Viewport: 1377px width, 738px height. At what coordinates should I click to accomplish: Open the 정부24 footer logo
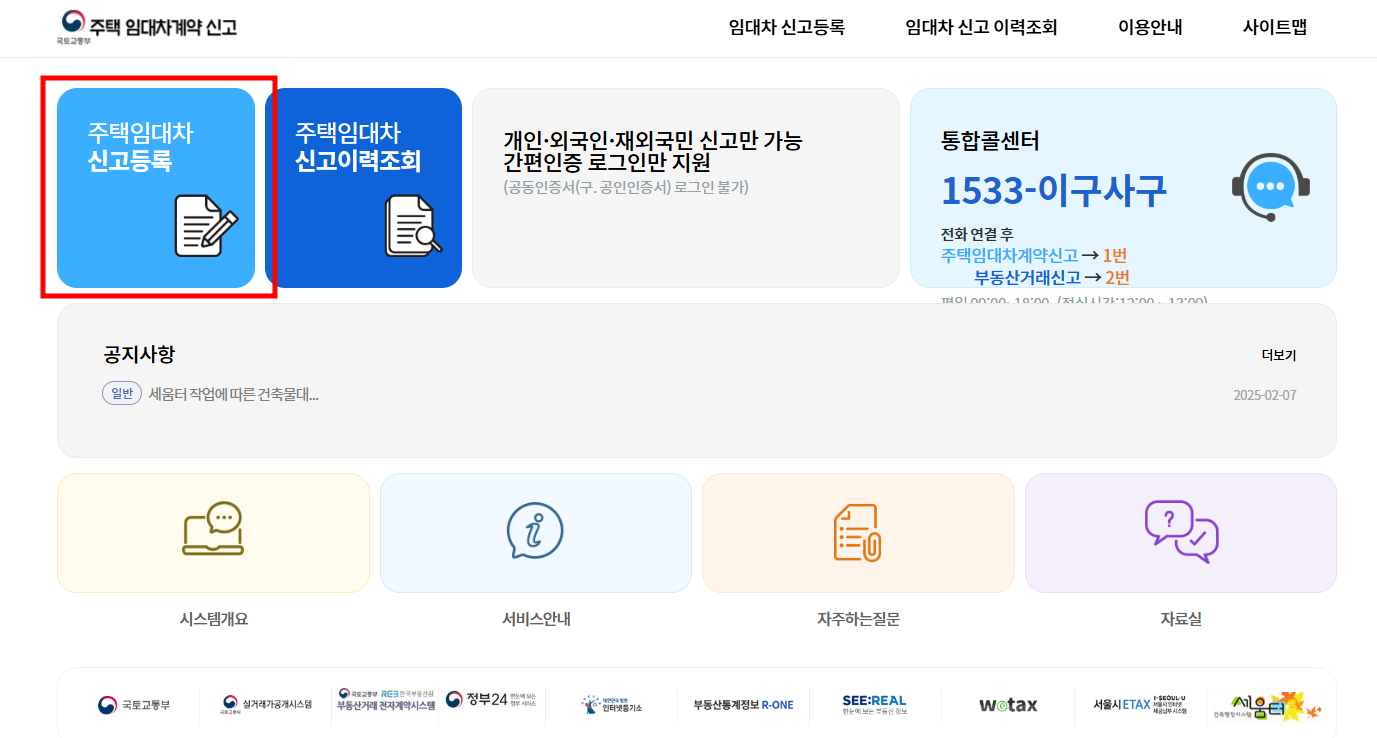click(491, 700)
